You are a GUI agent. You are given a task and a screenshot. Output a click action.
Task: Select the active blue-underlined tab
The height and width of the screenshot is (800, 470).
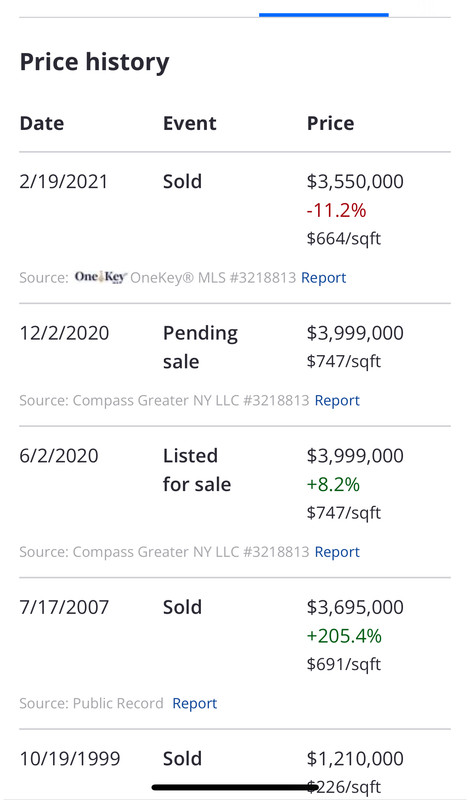tap(324, 15)
